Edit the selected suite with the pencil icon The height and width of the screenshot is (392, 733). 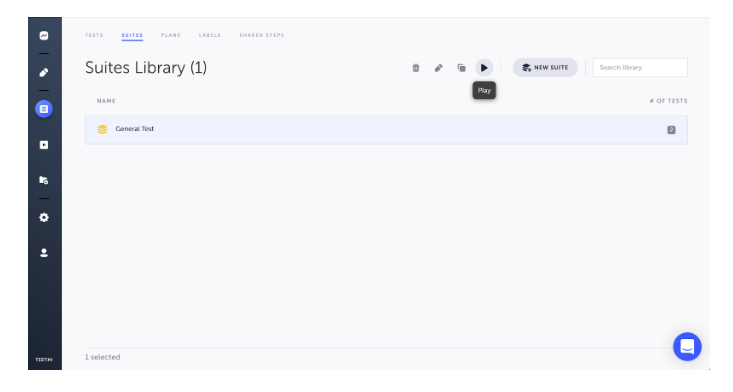(x=438, y=68)
